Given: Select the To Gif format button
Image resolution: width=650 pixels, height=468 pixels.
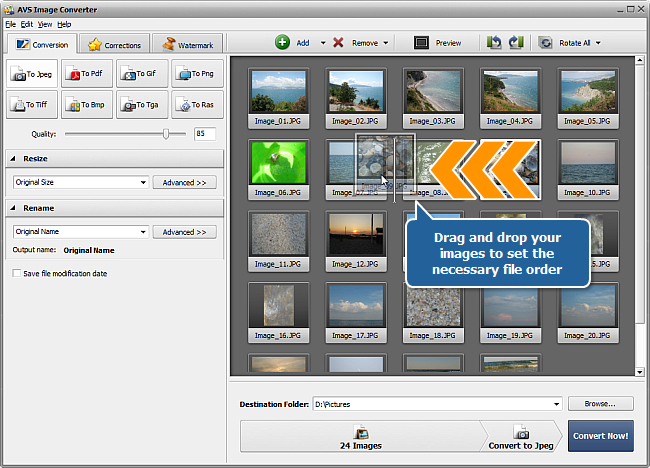Looking at the screenshot, I should click(x=142, y=74).
